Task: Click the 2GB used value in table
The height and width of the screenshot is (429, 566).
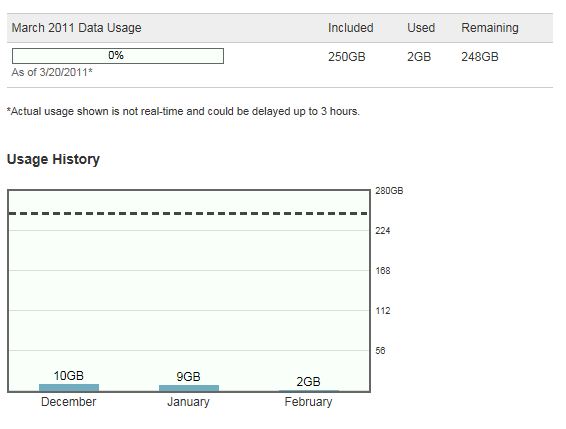Action: (419, 57)
